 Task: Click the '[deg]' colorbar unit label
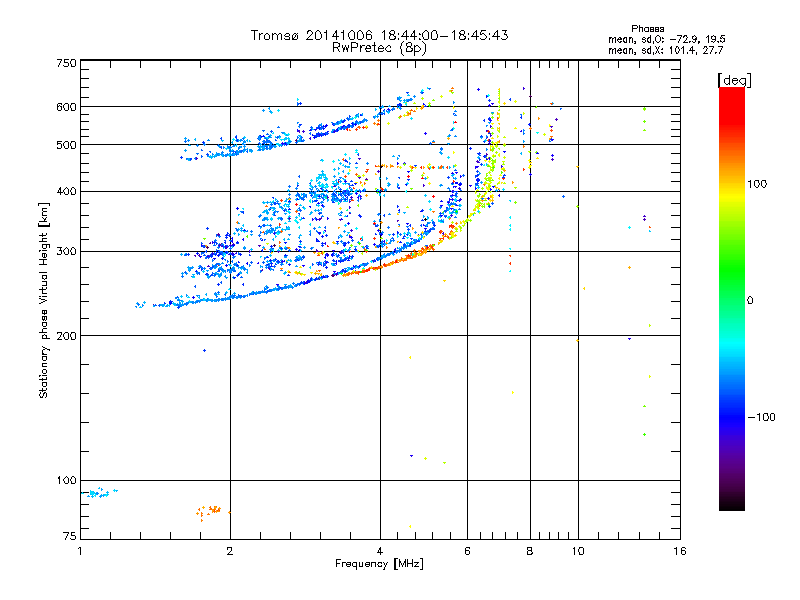coord(734,80)
